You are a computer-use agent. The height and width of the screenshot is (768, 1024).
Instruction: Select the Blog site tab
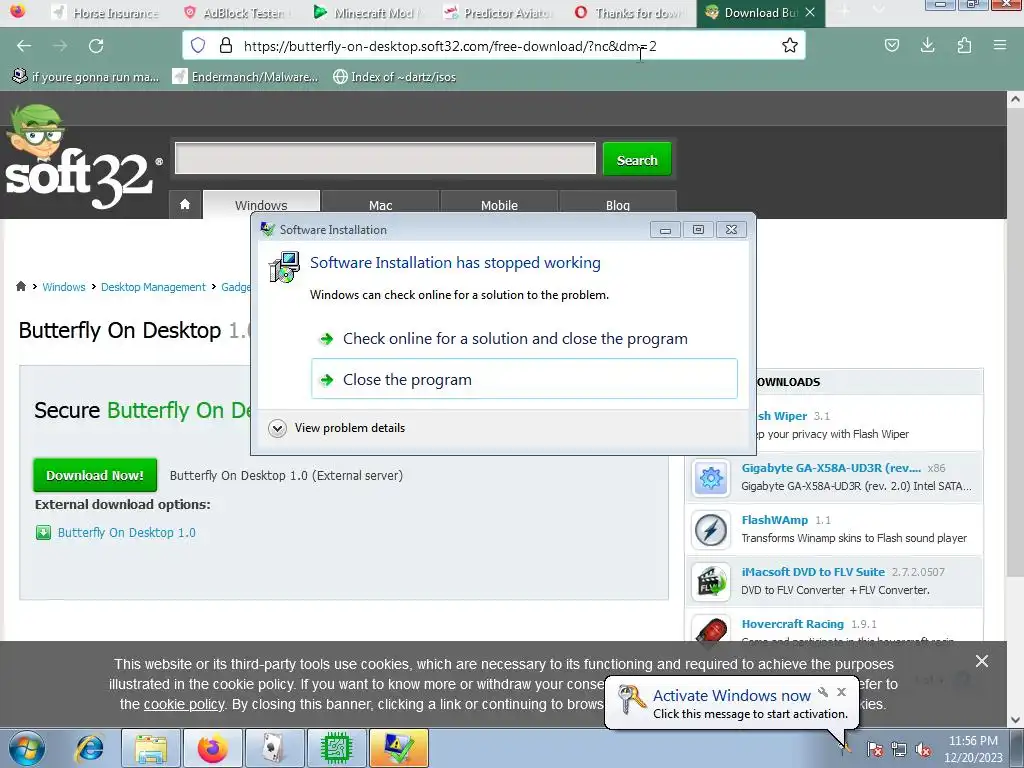(618, 204)
